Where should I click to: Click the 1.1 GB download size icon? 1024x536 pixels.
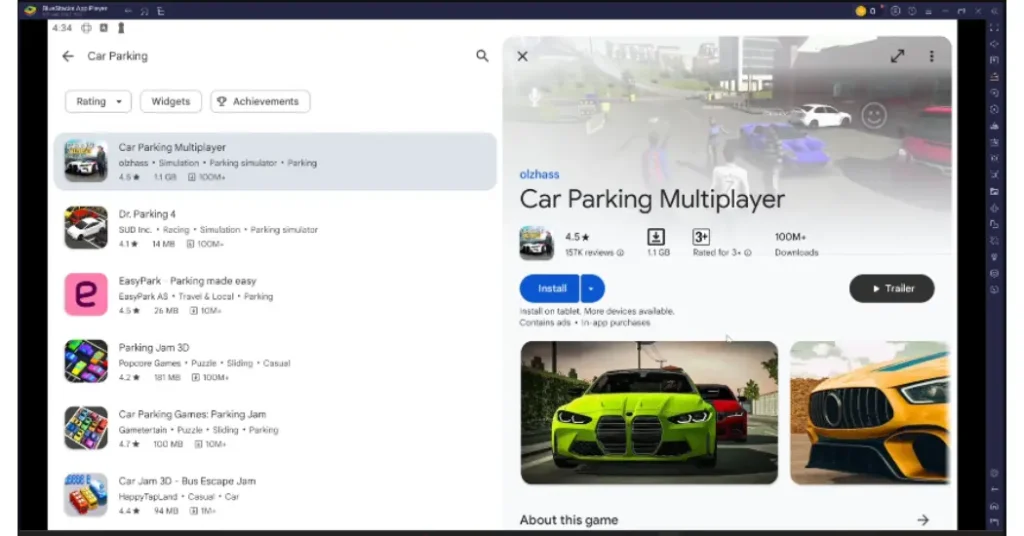[656, 236]
